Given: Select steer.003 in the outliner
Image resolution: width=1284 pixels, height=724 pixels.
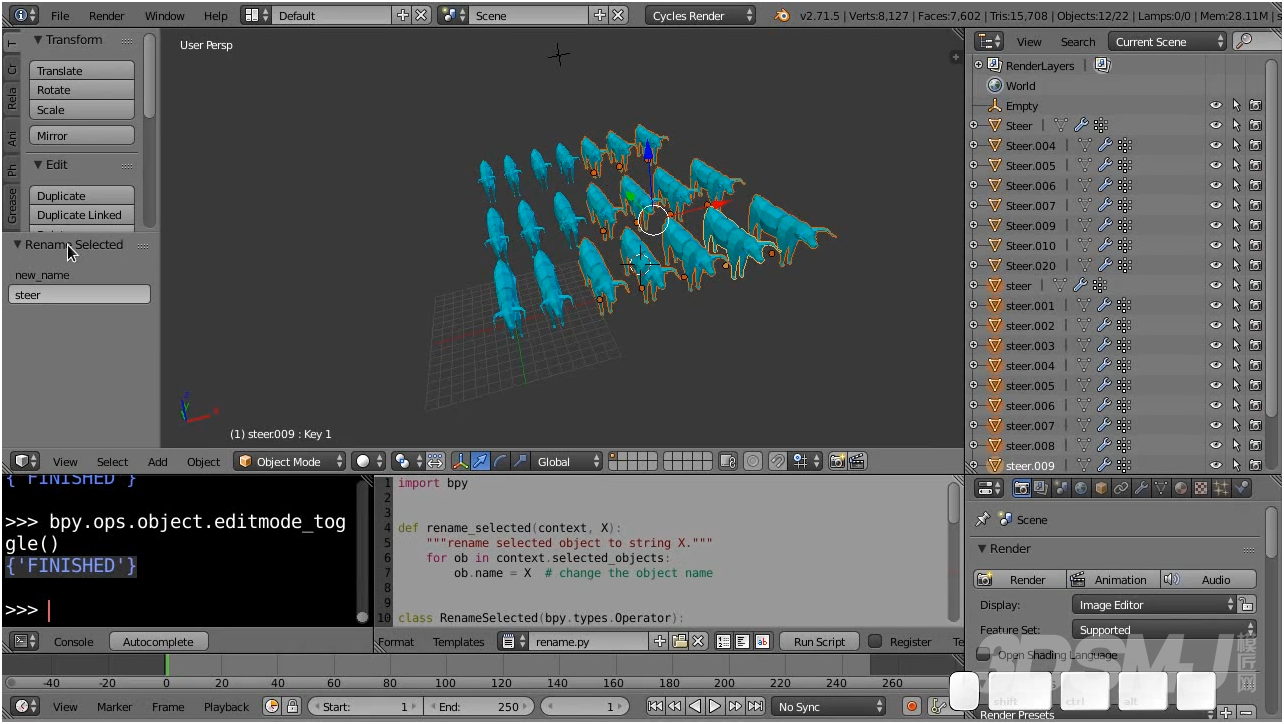Looking at the screenshot, I should click(x=1030, y=345).
